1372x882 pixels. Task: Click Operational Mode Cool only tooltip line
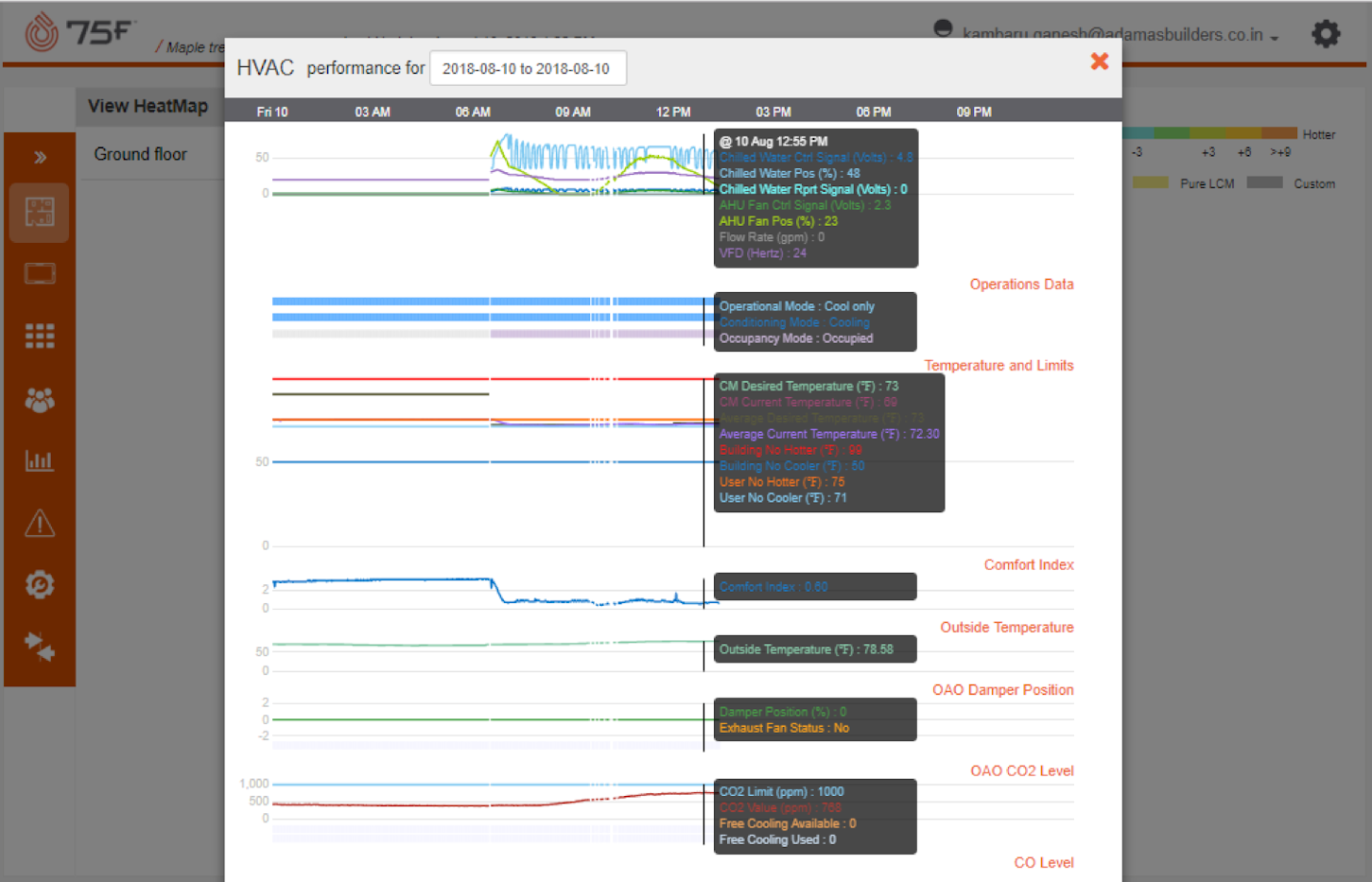click(x=796, y=306)
